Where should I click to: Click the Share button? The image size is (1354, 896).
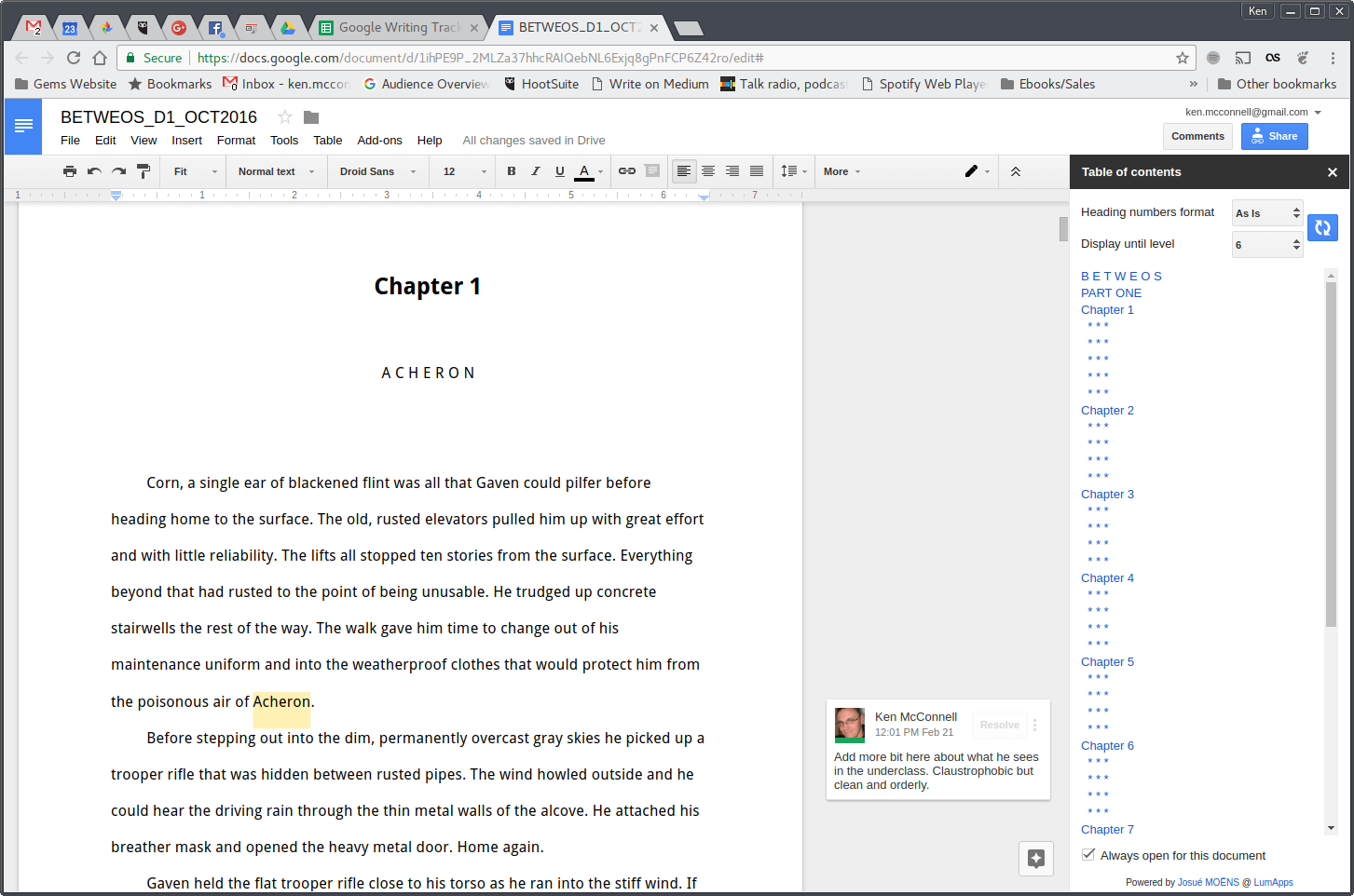coord(1274,136)
